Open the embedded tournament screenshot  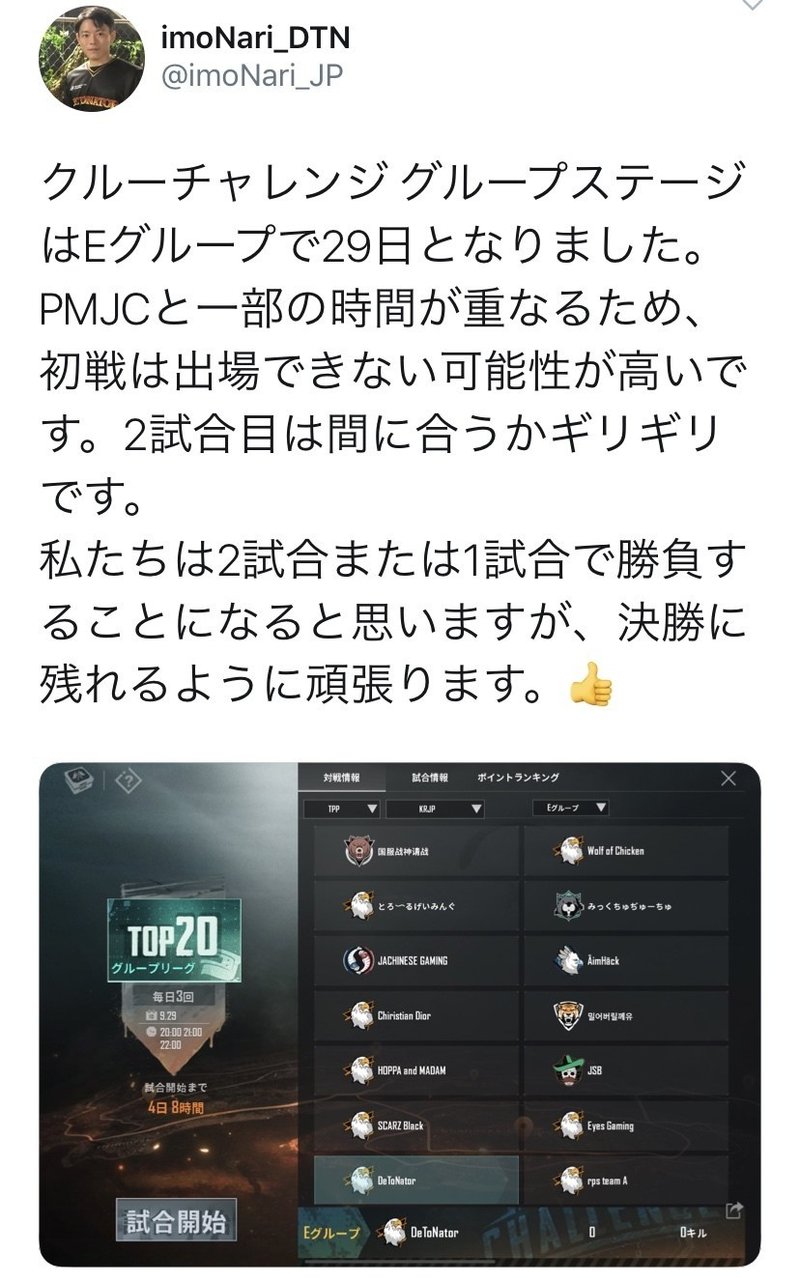[x=399, y=1013]
